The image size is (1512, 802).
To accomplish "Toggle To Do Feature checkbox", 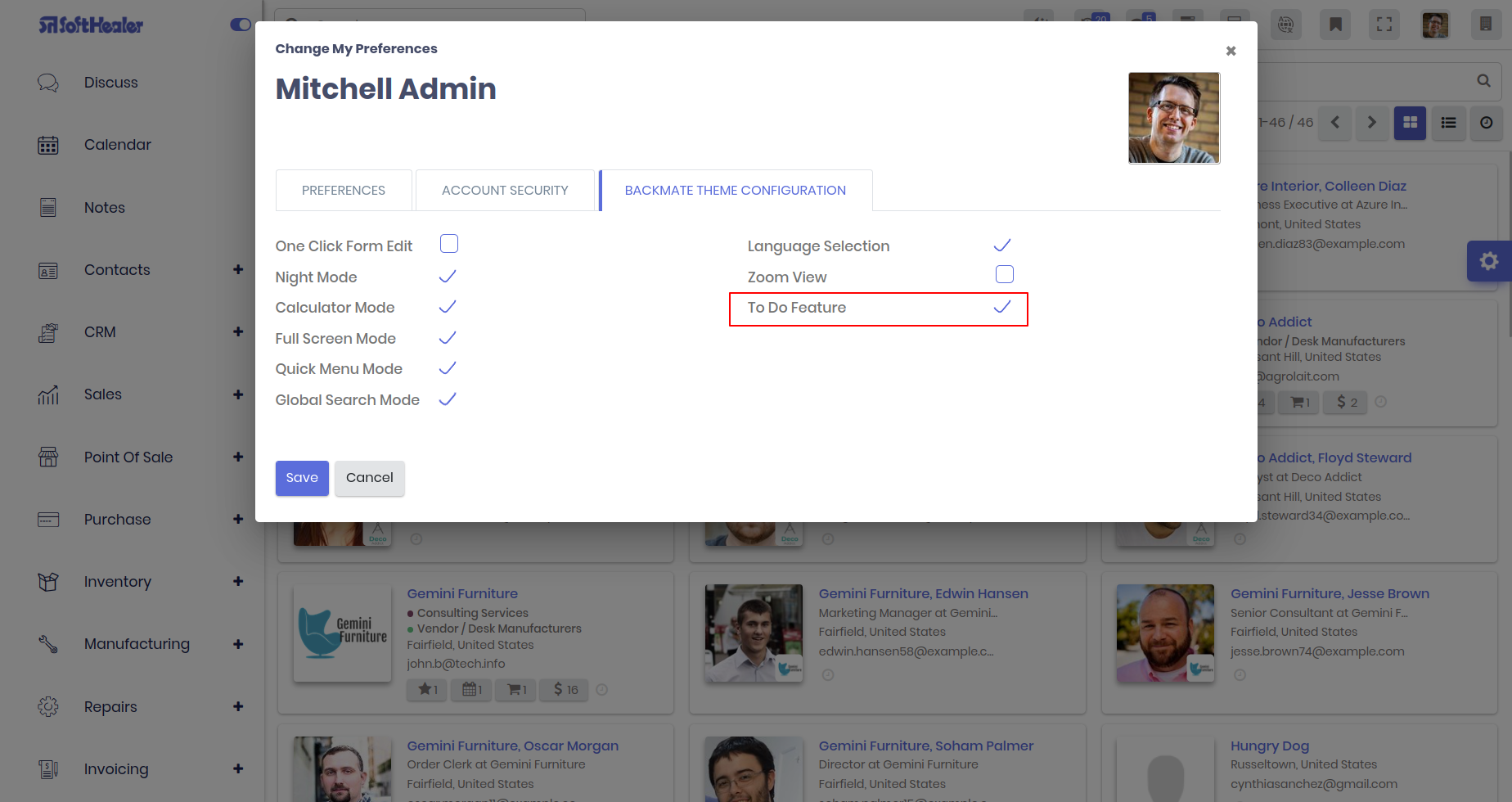I will 1002,307.
